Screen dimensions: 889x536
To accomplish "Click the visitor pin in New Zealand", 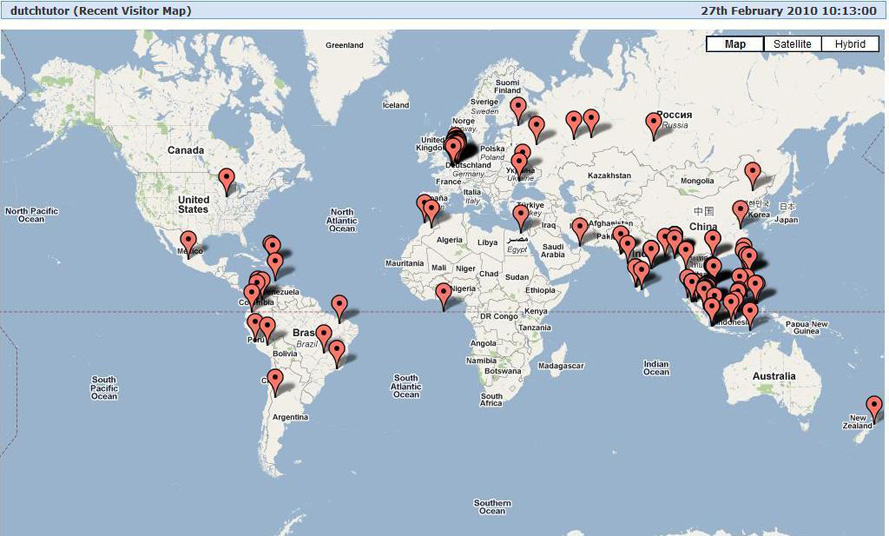I will pyautogui.click(x=874, y=410).
